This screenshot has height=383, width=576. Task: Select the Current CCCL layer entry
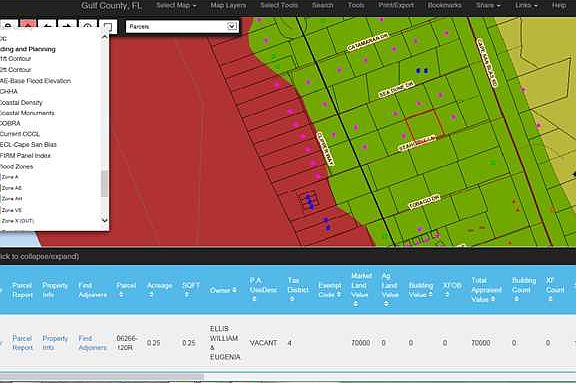point(20,134)
